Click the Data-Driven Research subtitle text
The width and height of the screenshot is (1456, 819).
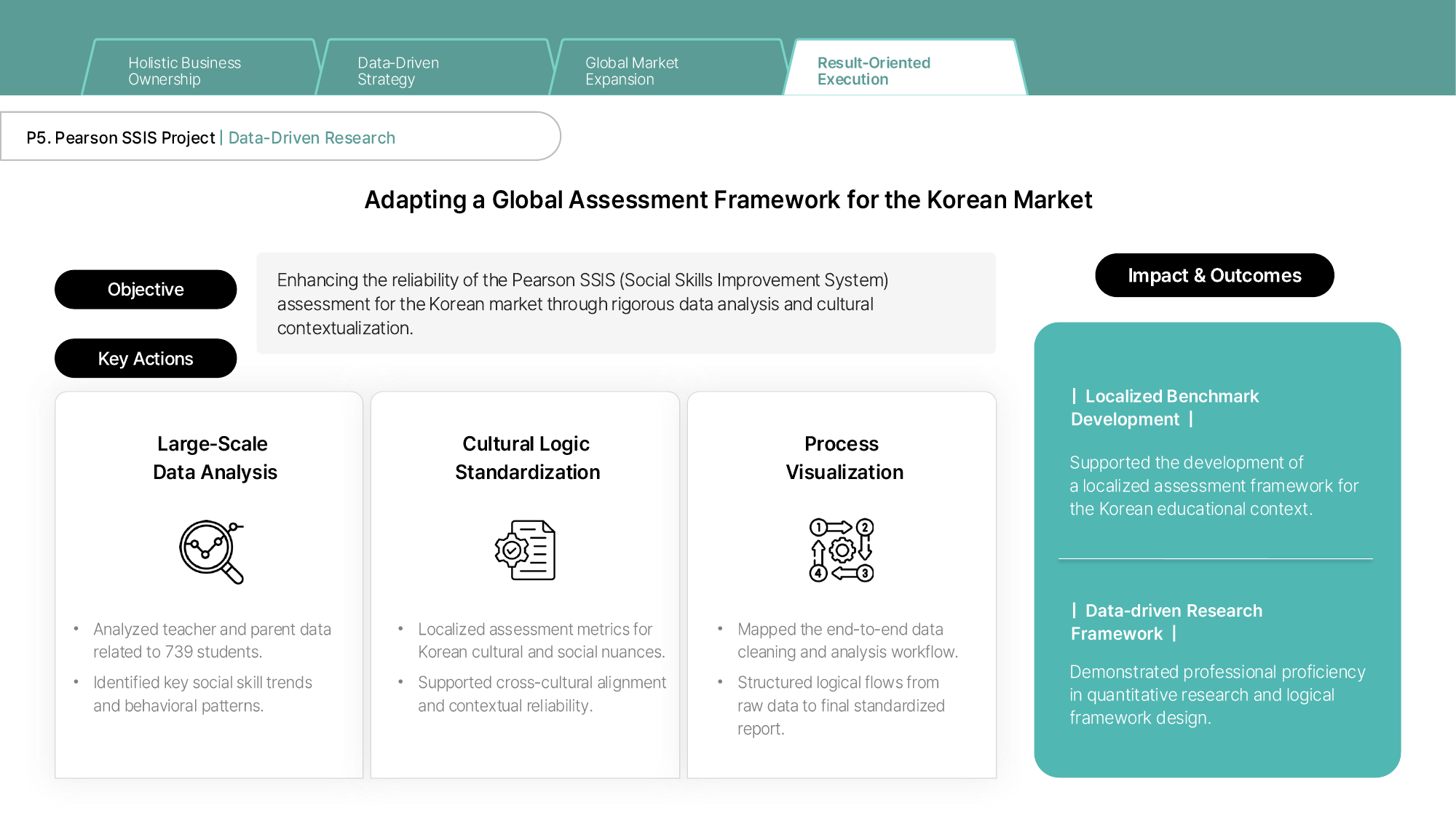312,138
